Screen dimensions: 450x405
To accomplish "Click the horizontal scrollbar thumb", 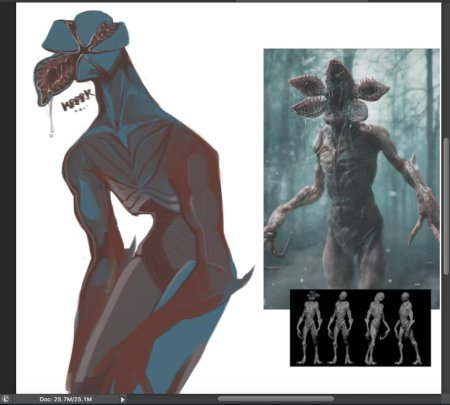I will coord(276,399).
